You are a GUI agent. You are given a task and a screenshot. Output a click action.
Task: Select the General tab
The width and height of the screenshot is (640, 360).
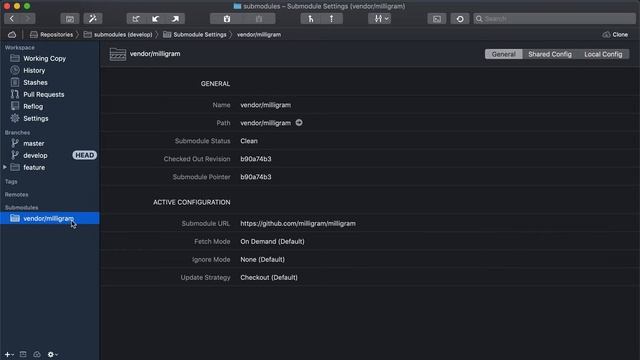(x=503, y=54)
